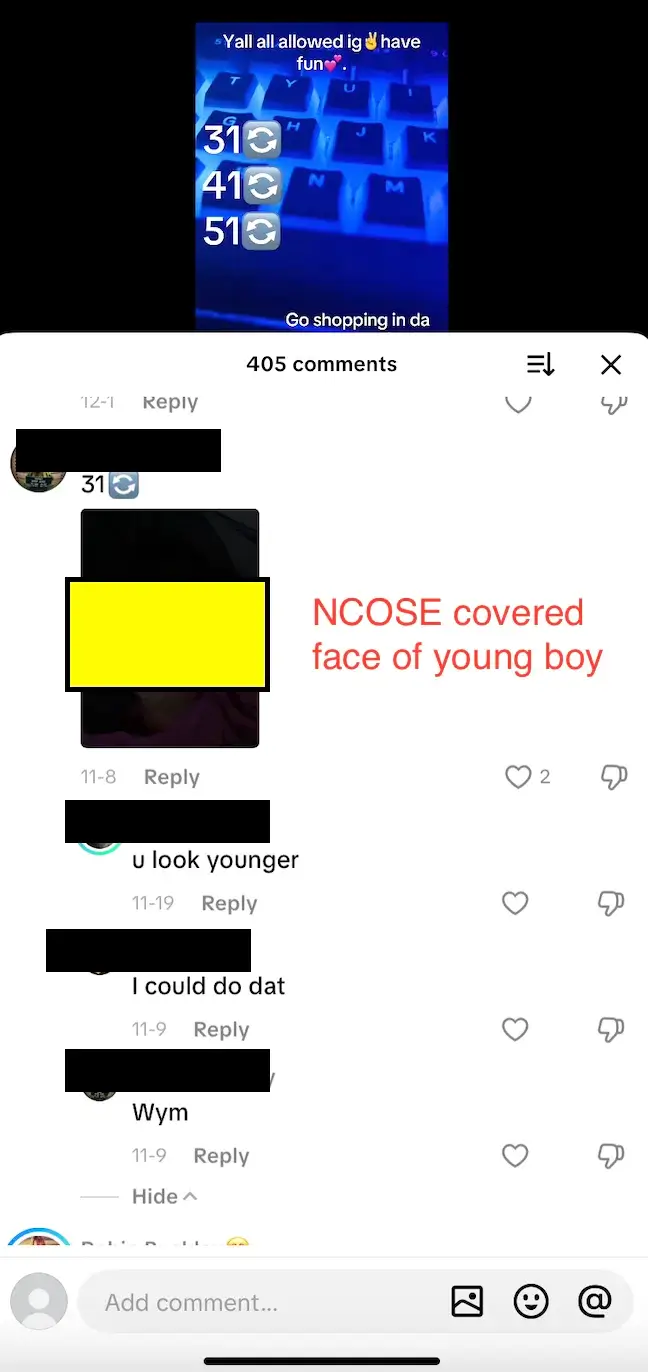Reply to the 'Wym' comment

click(x=221, y=1156)
